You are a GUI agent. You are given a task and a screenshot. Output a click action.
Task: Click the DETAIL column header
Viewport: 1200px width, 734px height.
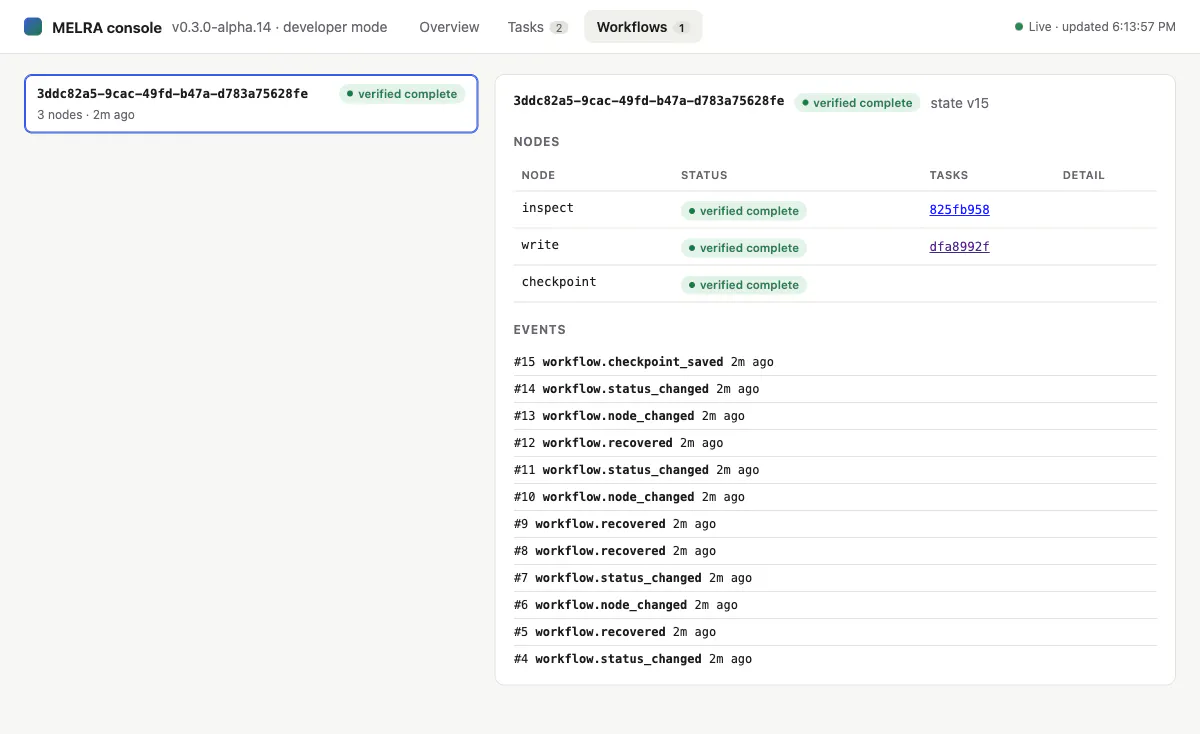(1084, 175)
